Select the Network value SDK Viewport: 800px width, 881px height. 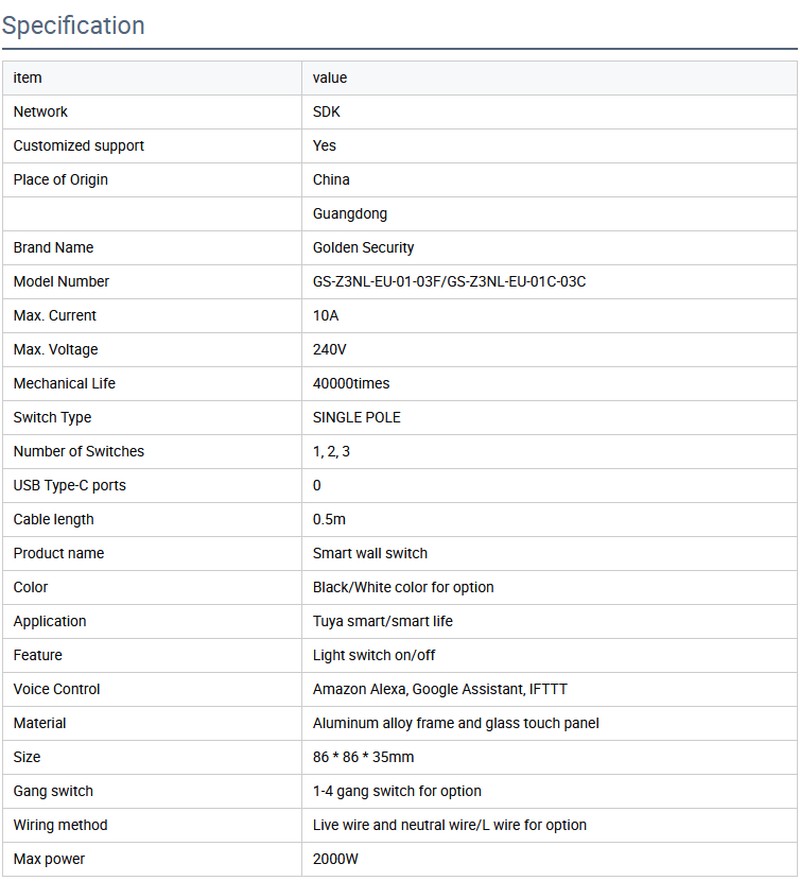click(327, 112)
